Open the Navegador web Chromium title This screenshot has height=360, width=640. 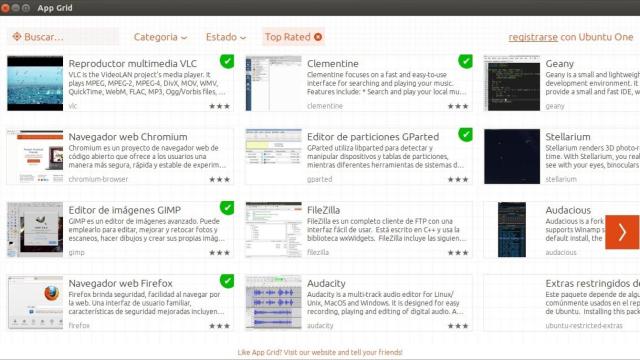click(128, 137)
